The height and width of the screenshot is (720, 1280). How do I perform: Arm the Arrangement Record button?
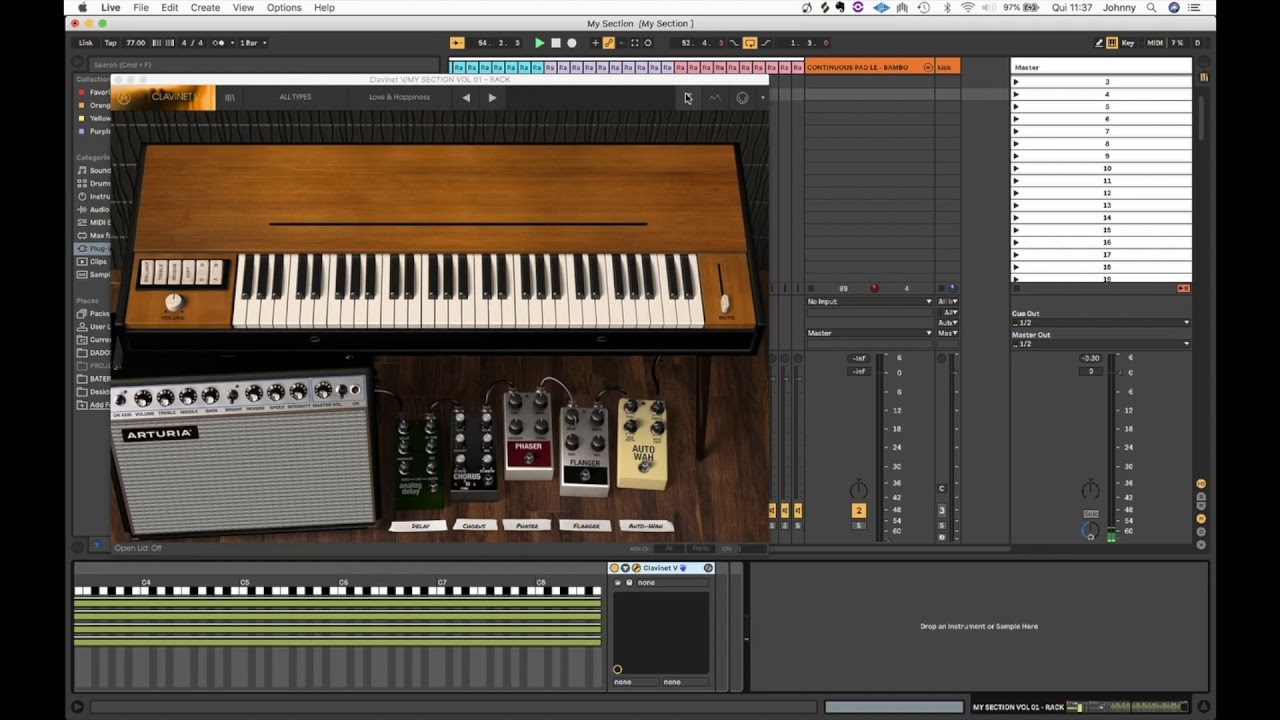[572, 43]
